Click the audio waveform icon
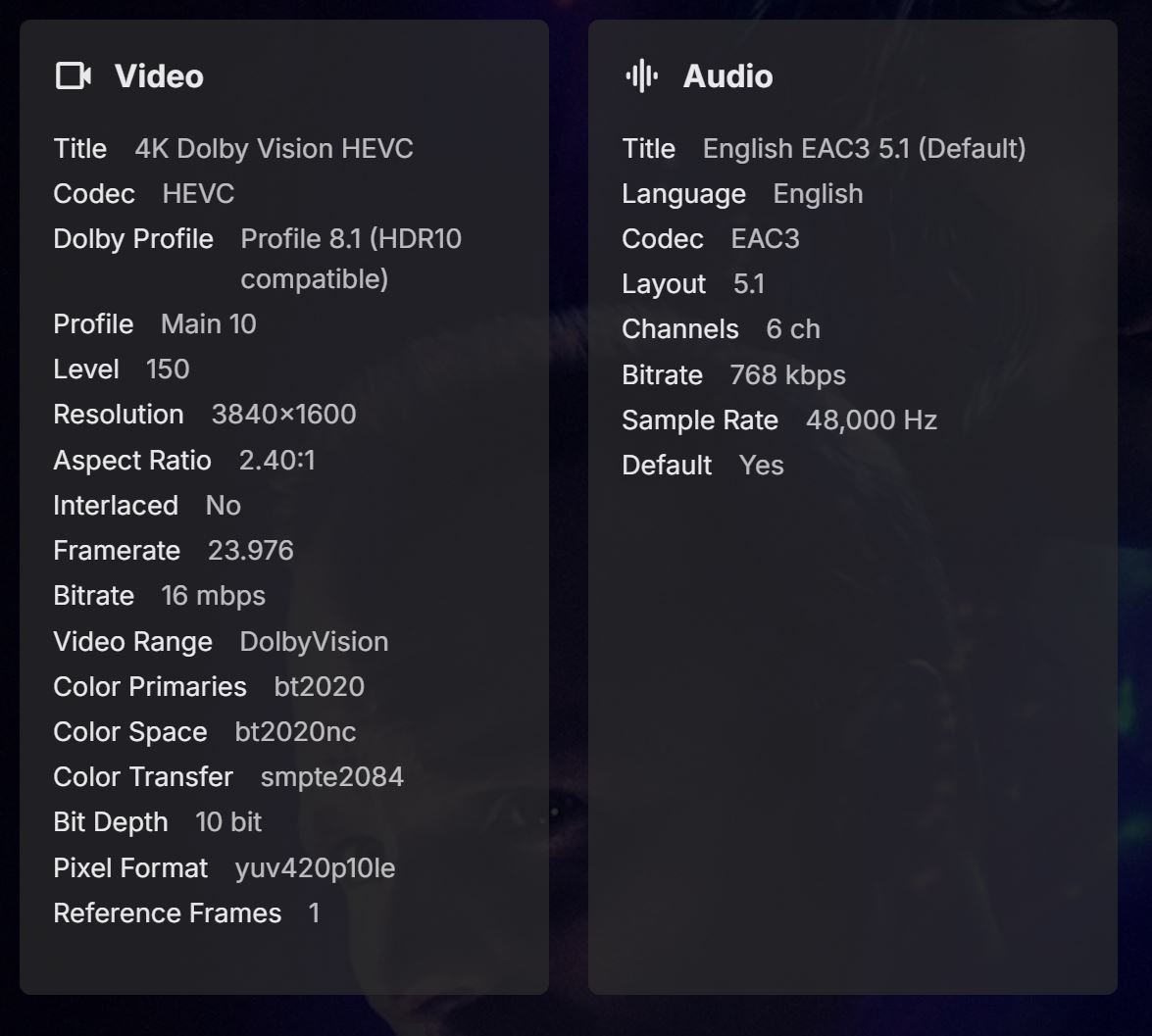This screenshot has height=1036, width=1152. pos(641,75)
